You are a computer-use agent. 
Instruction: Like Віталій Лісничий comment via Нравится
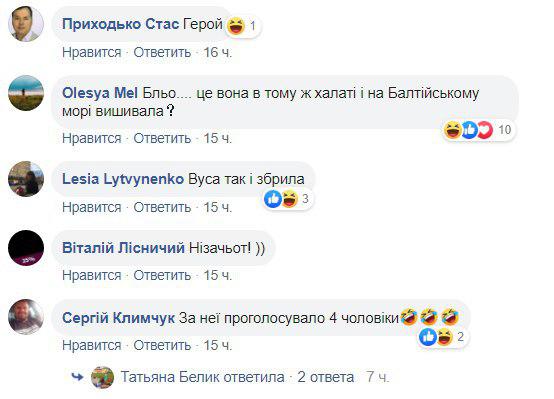pyautogui.click(x=92, y=275)
